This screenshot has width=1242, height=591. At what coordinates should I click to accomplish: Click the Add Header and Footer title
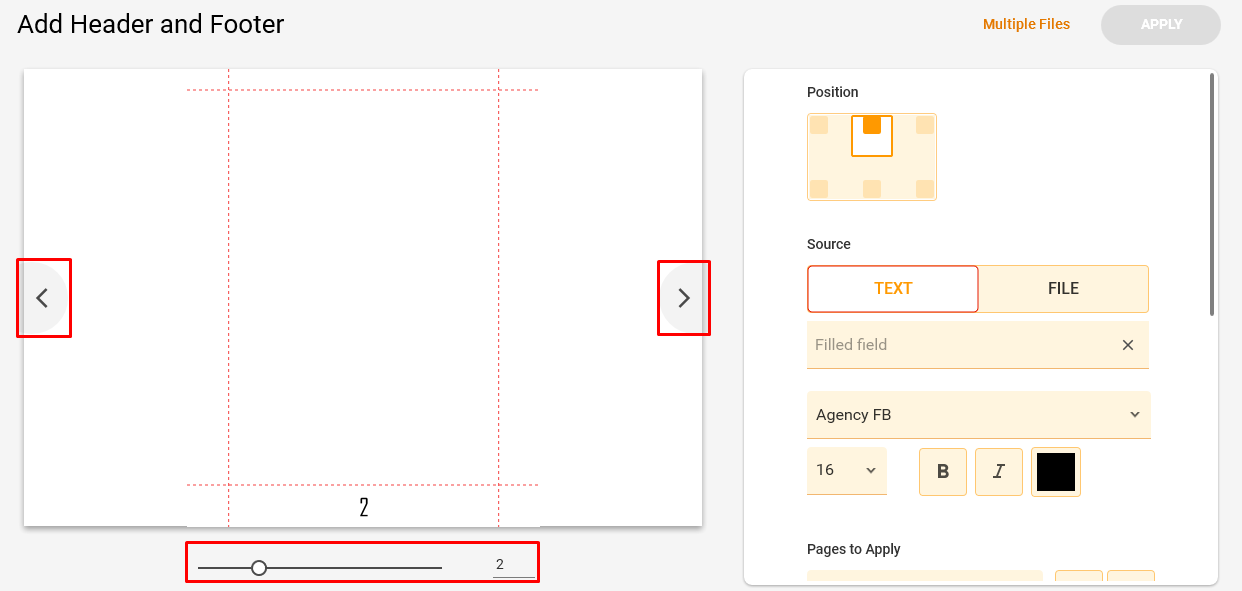pos(151,24)
